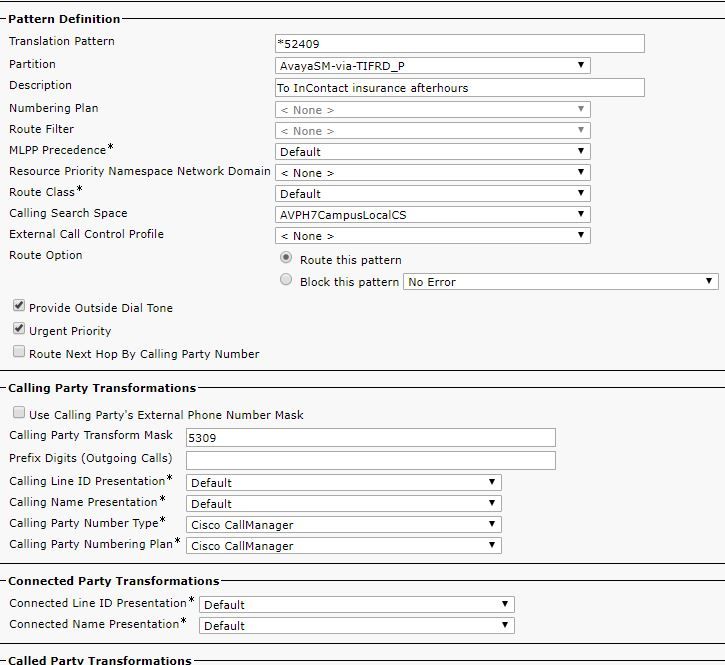725x665 pixels.
Task: Click the Calling Search Space label
Action: [x=68, y=213]
